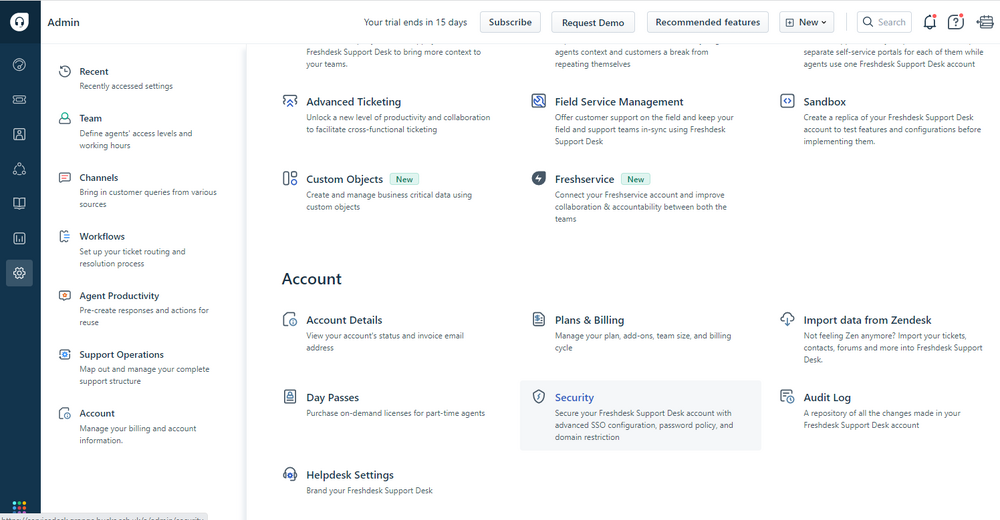
Task: Click the Security shield icon
Action: coord(539,397)
